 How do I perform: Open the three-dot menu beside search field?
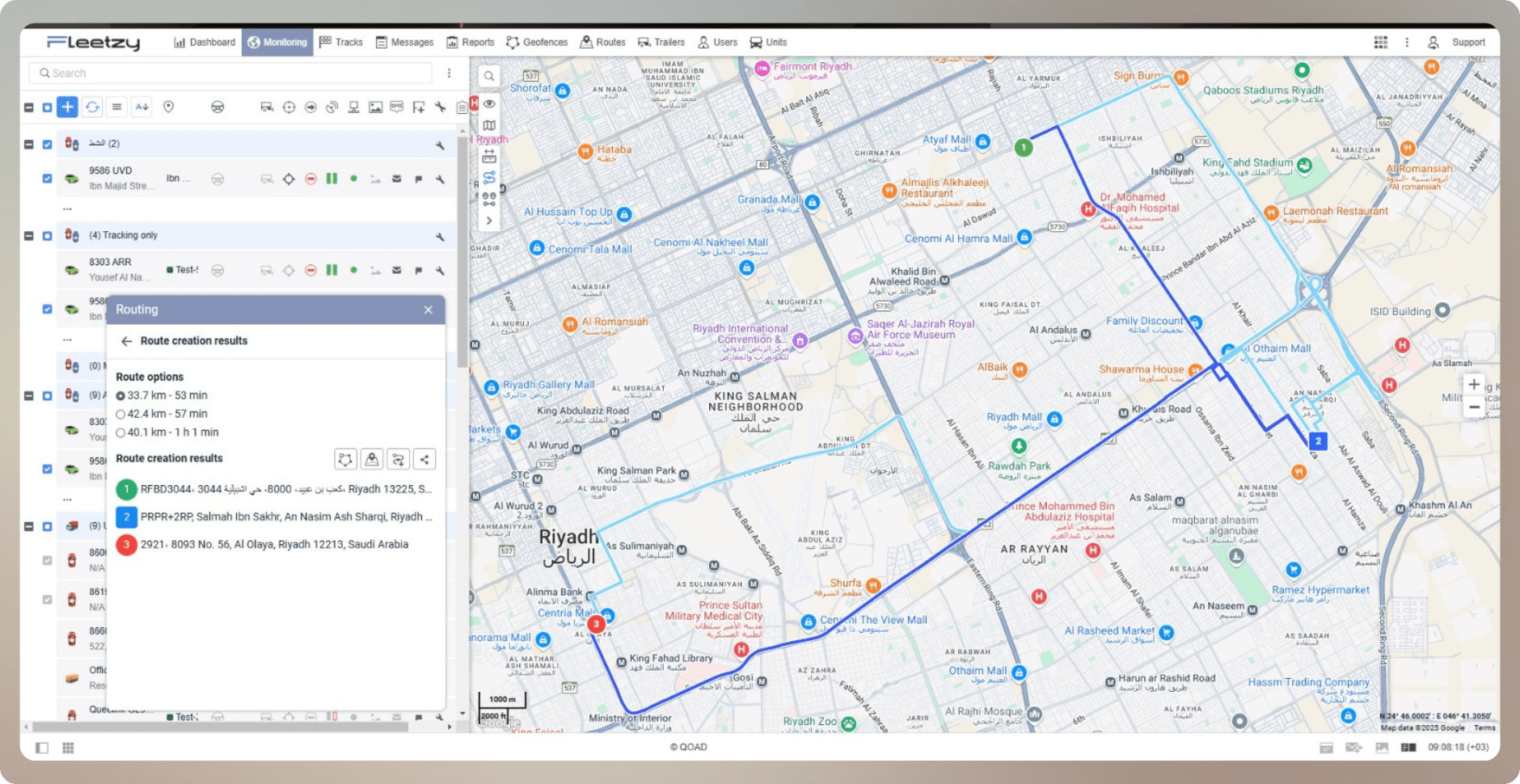[x=450, y=73]
